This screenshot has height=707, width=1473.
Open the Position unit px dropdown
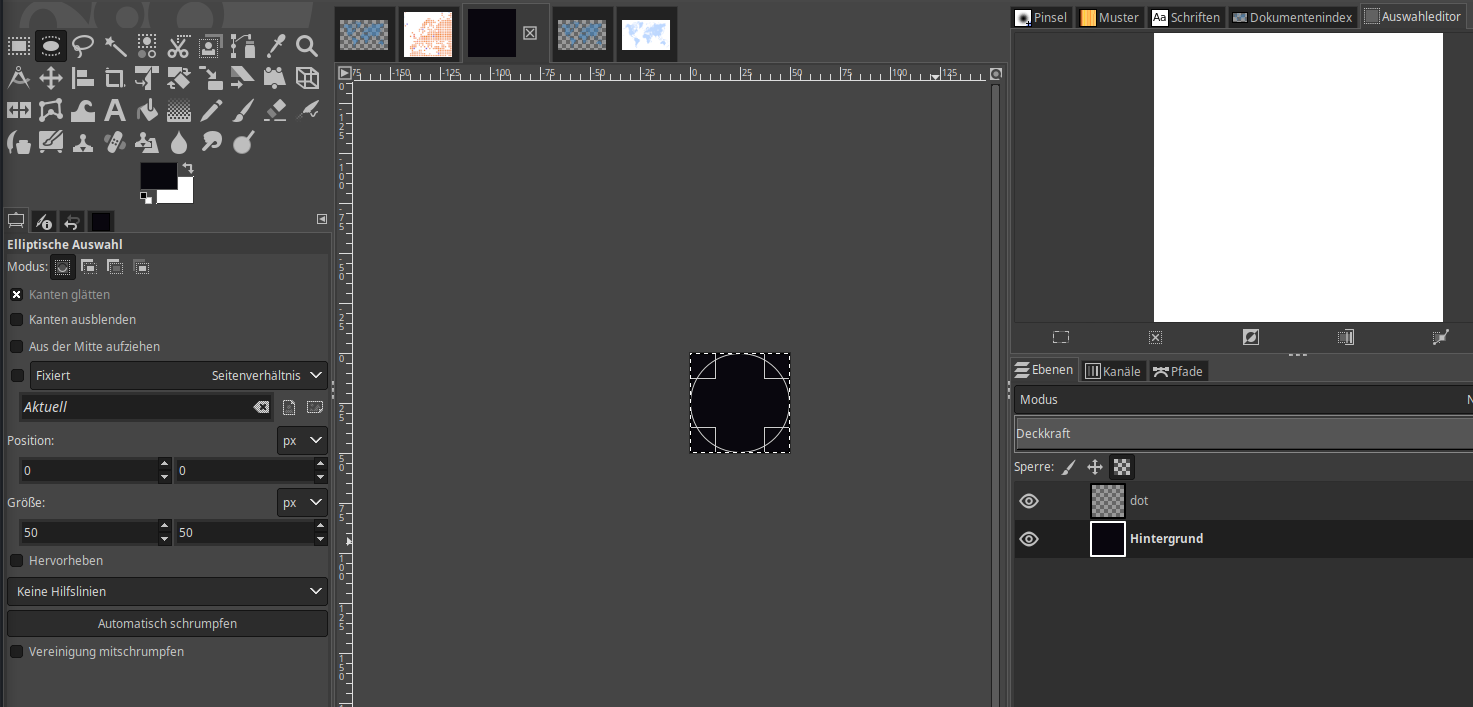302,441
